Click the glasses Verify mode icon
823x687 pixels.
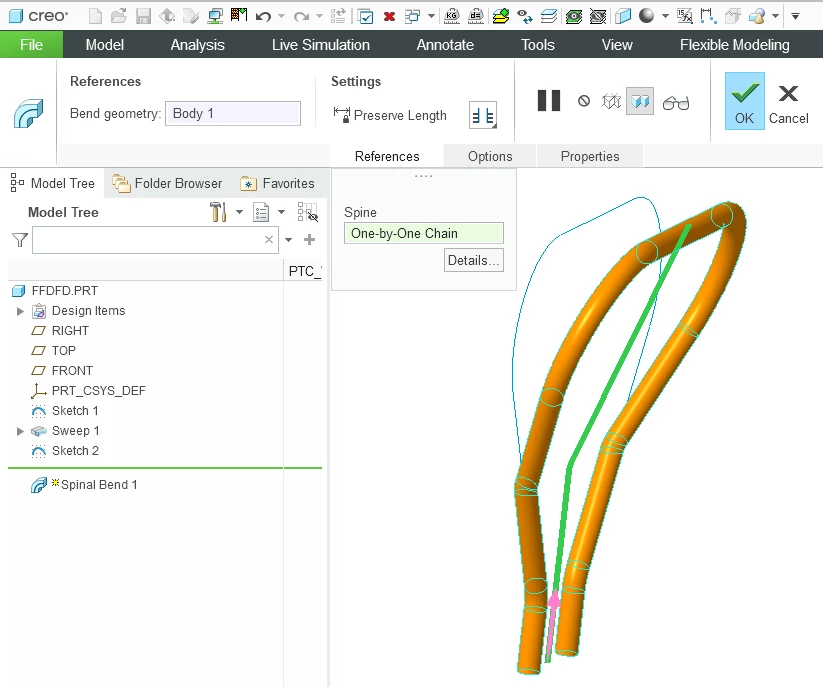pos(676,102)
